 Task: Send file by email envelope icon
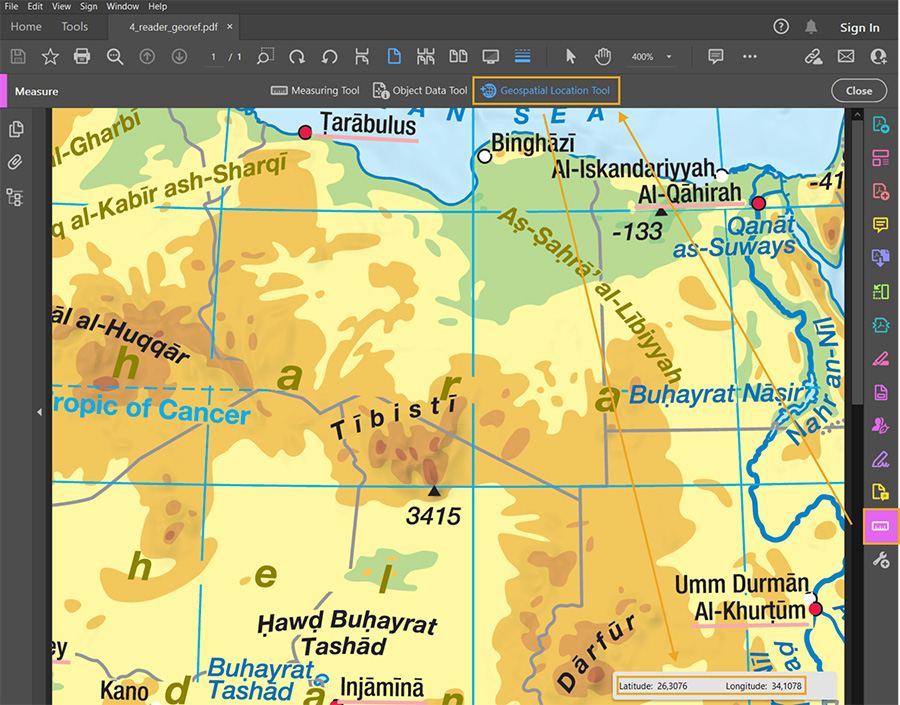[x=845, y=56]
